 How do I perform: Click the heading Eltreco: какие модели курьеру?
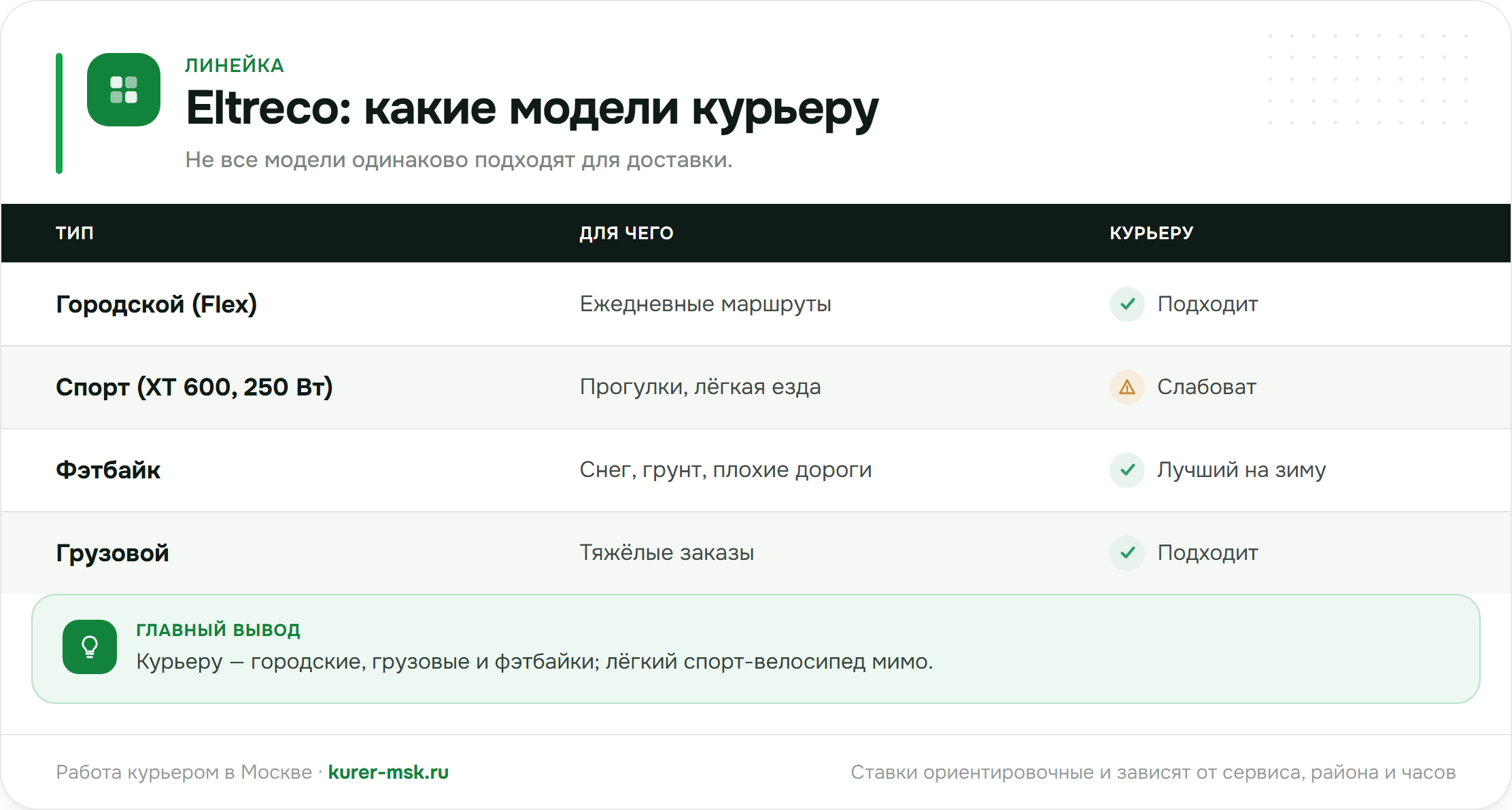[532, 109]
